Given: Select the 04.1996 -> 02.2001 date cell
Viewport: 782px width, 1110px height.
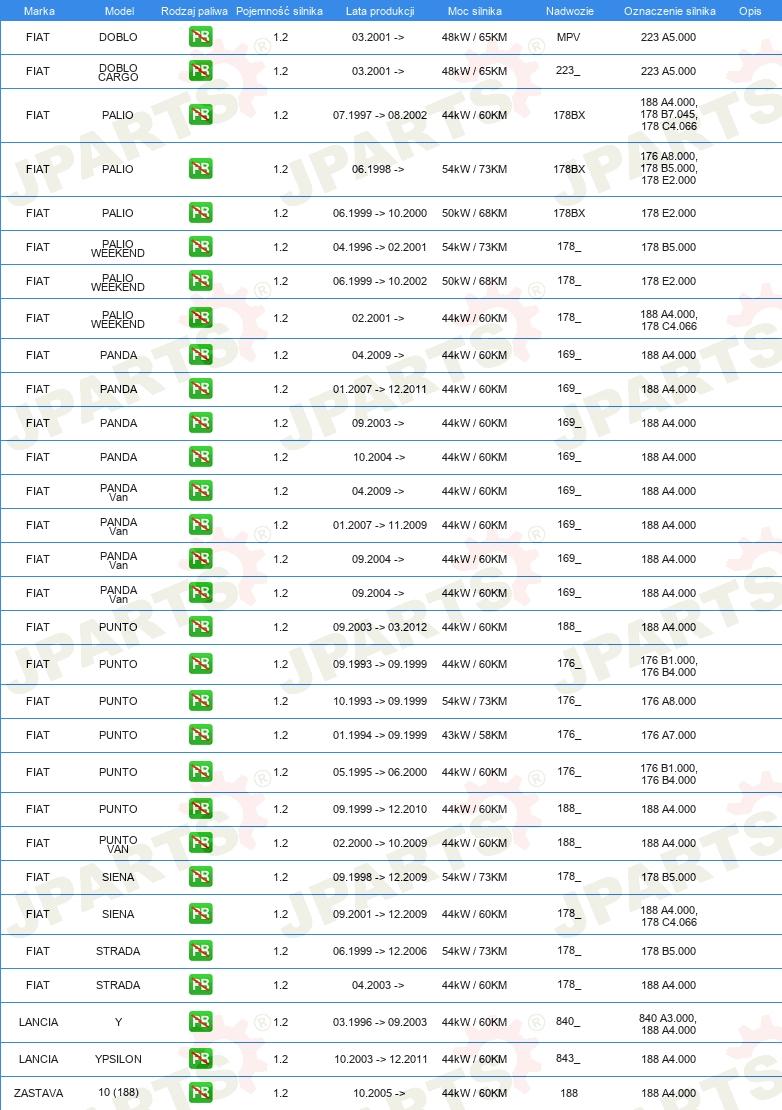Looking at the screenshot, I should 380,246.
